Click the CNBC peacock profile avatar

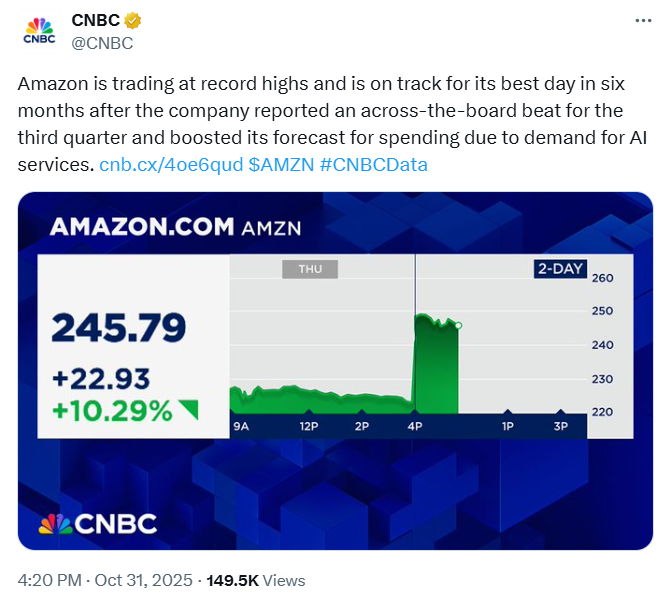coord(39,31)
